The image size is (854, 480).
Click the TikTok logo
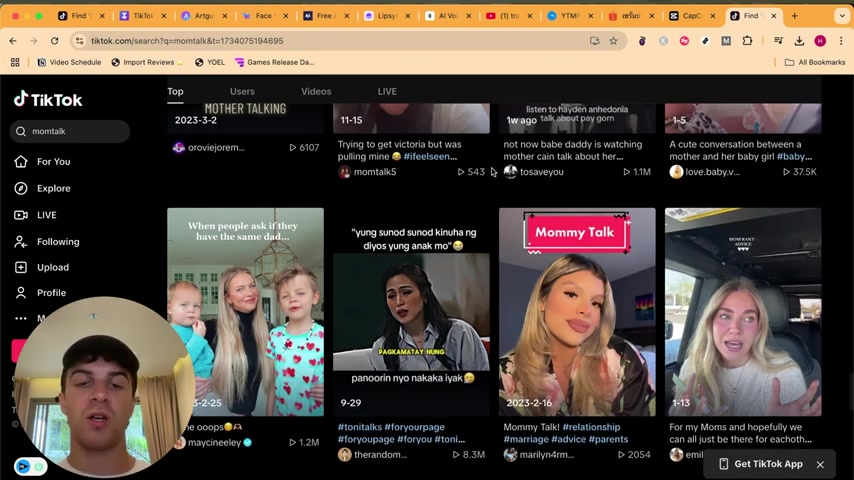coord(48,100)
